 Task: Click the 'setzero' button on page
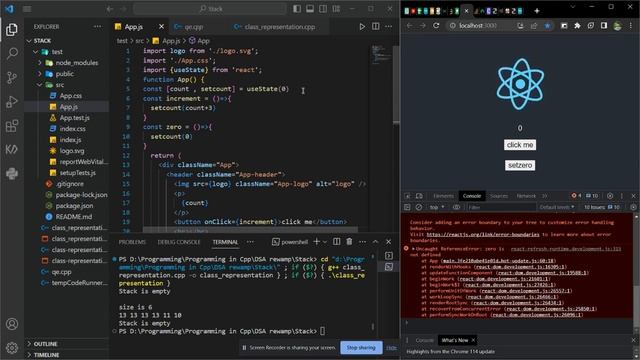pos(520,165)
